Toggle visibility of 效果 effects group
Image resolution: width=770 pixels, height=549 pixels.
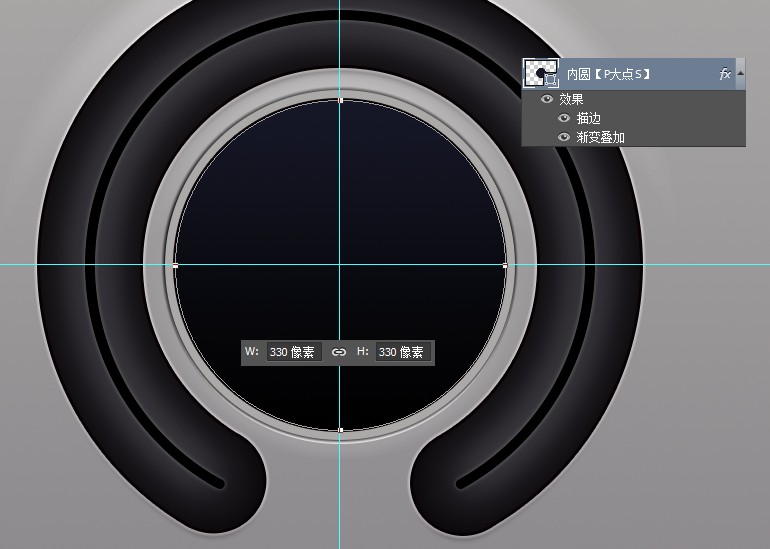(x=547, y=99)
